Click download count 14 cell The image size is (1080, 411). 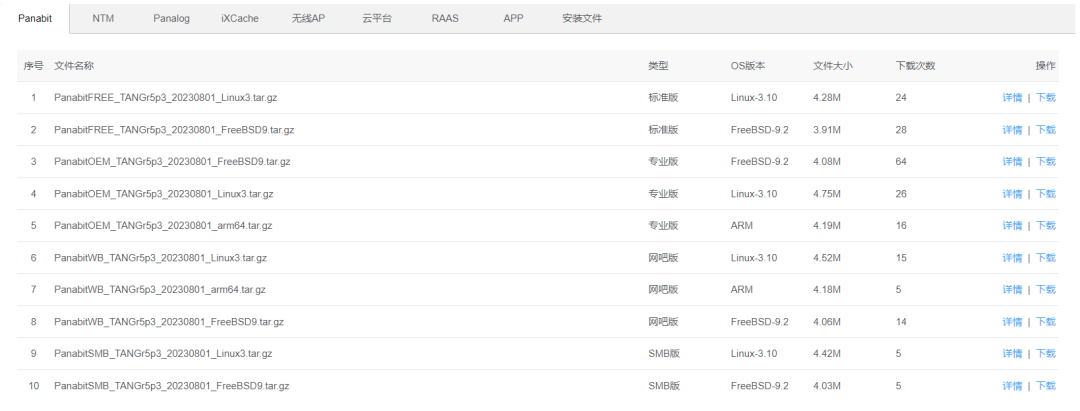pyautogui.click(x=901, y=322)
